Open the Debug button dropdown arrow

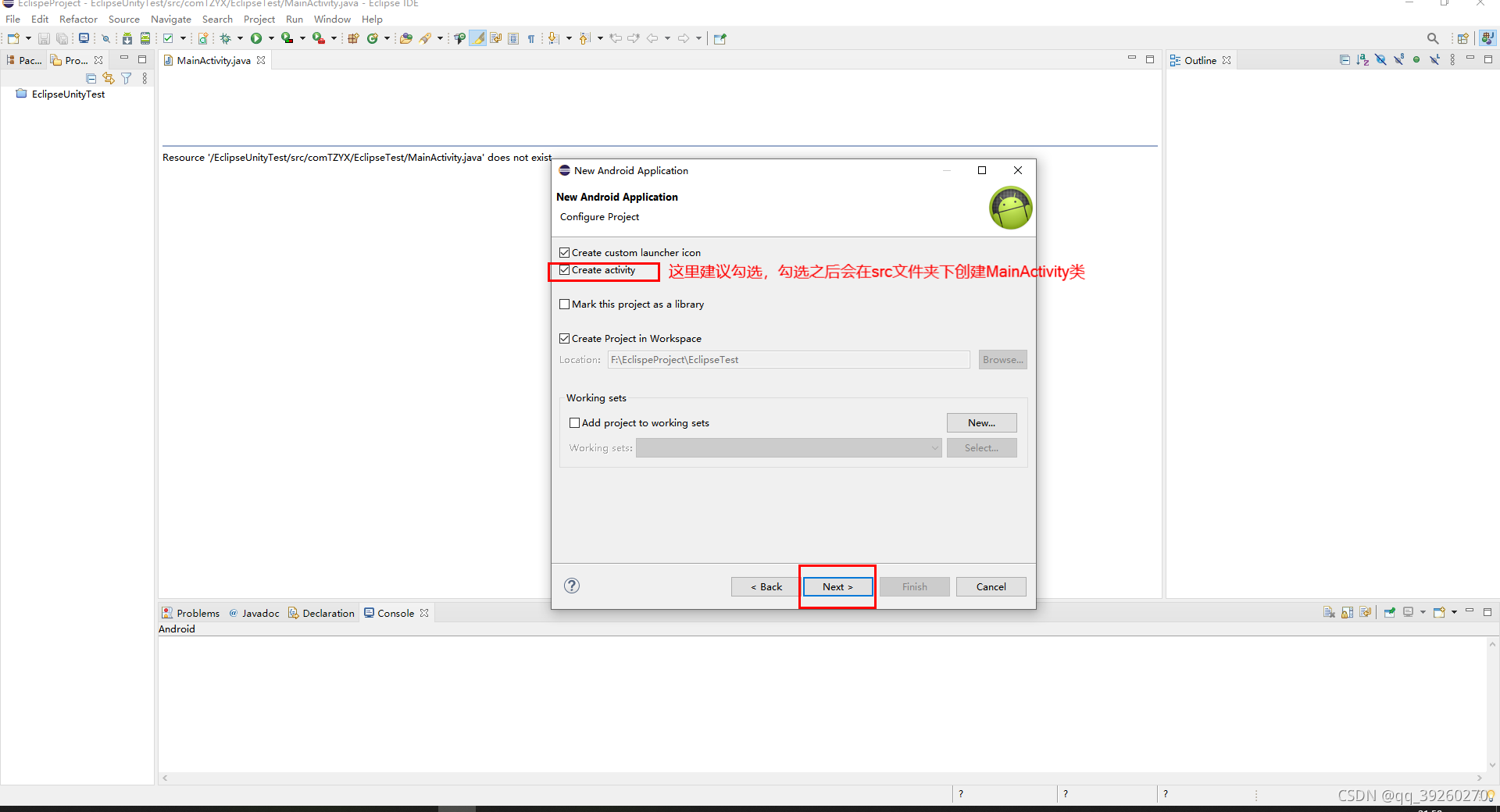coord(240,38)
